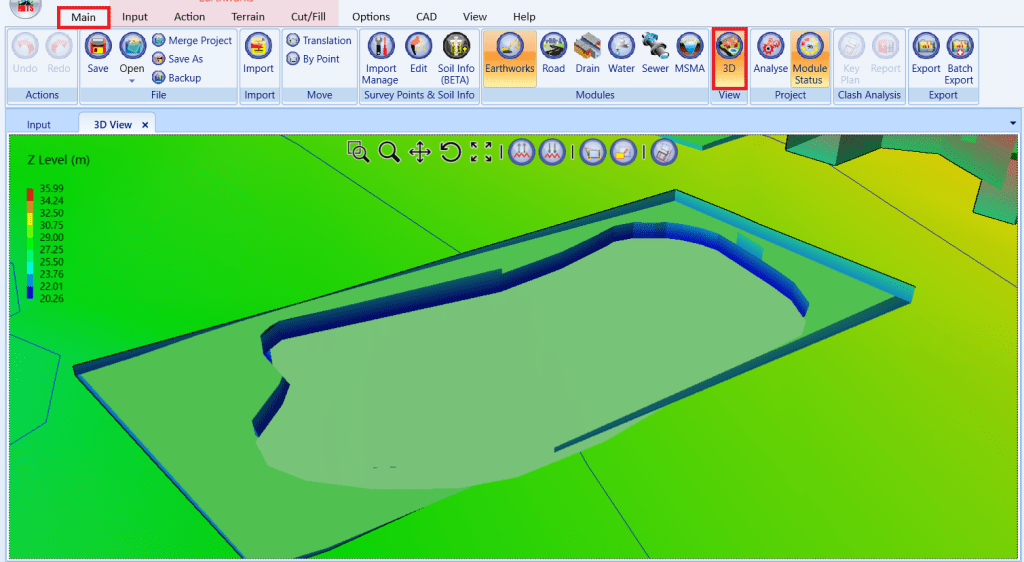Select the Drain module
This screenshot has width=1024, height=562.
[587, 54]
